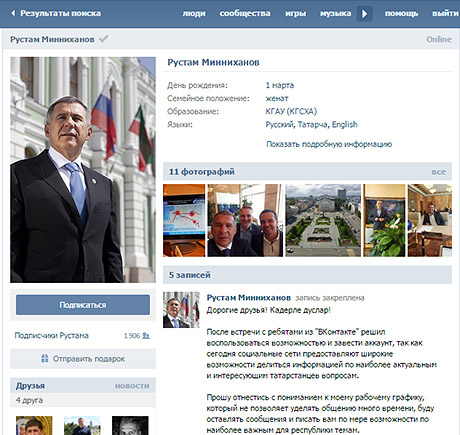Viewport: 460px width, 435px height.
Task: Open the post author's small avatar
Action: click(x=181, y=310)
